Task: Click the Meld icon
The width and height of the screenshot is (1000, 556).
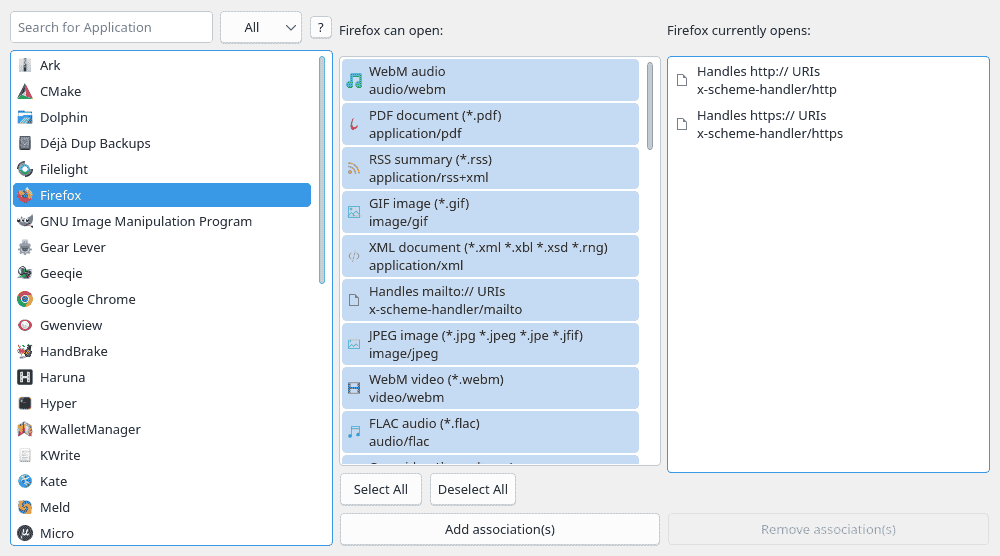Action: coord(25,508)
